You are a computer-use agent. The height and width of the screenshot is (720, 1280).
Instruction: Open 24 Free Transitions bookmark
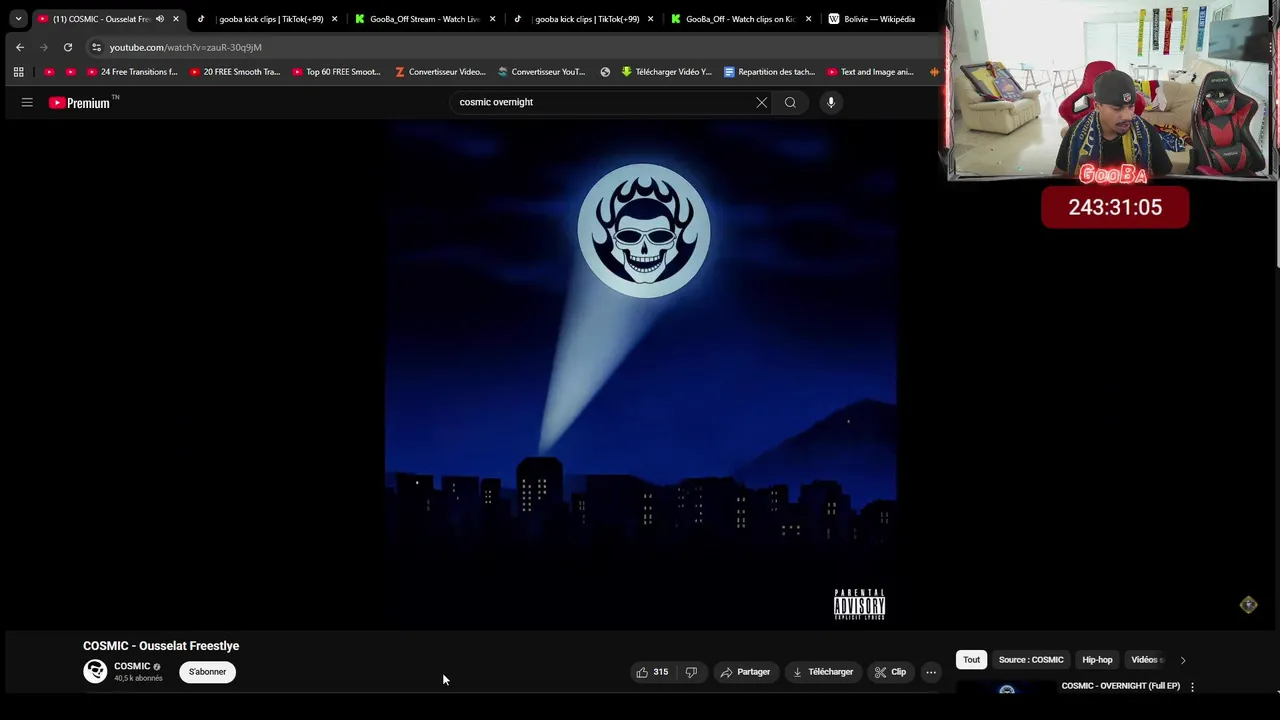click(132, 72)
